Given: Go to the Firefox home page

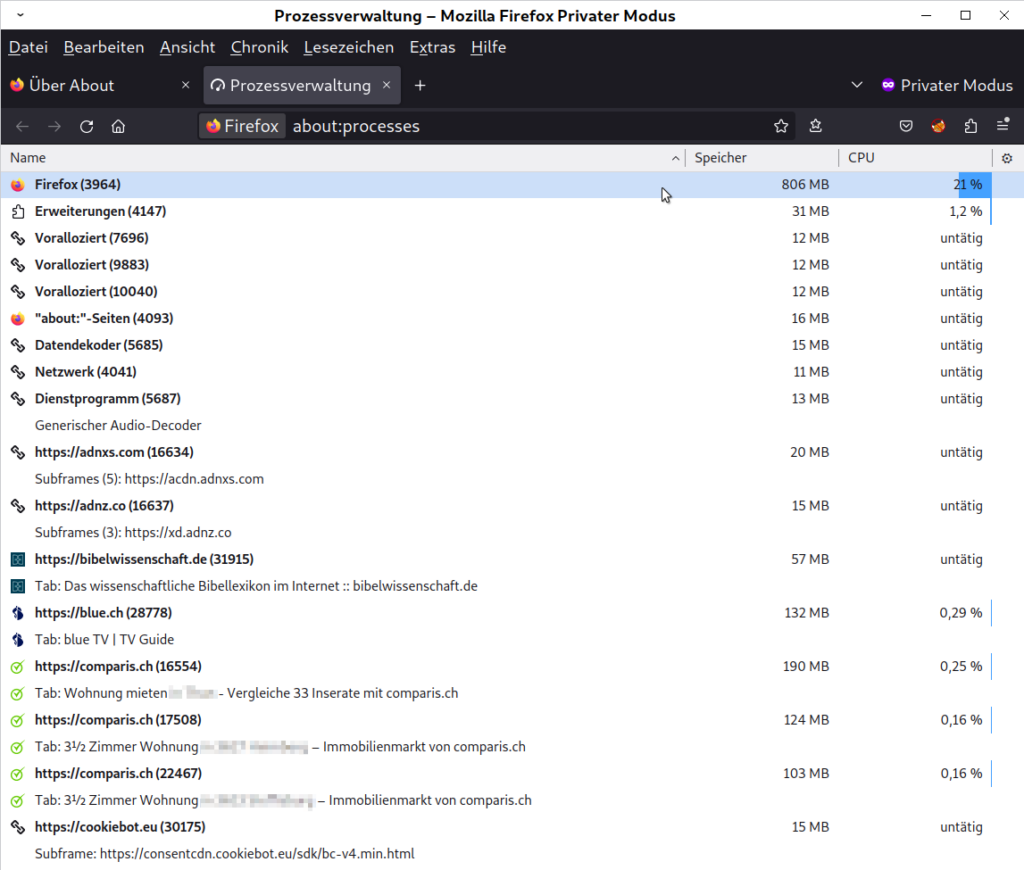Looking at the screenshot, I should (118, 126).
